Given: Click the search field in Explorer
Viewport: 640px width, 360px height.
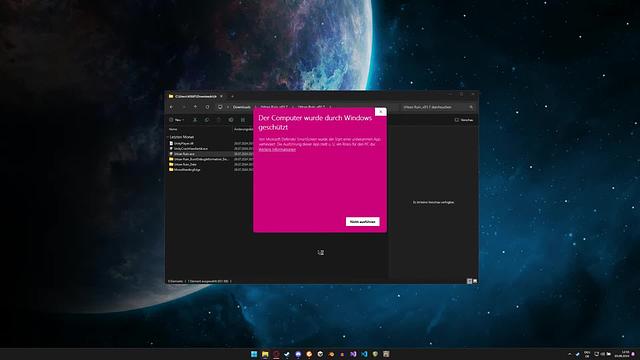Looking at the screenshot, I should click(438, 107).
